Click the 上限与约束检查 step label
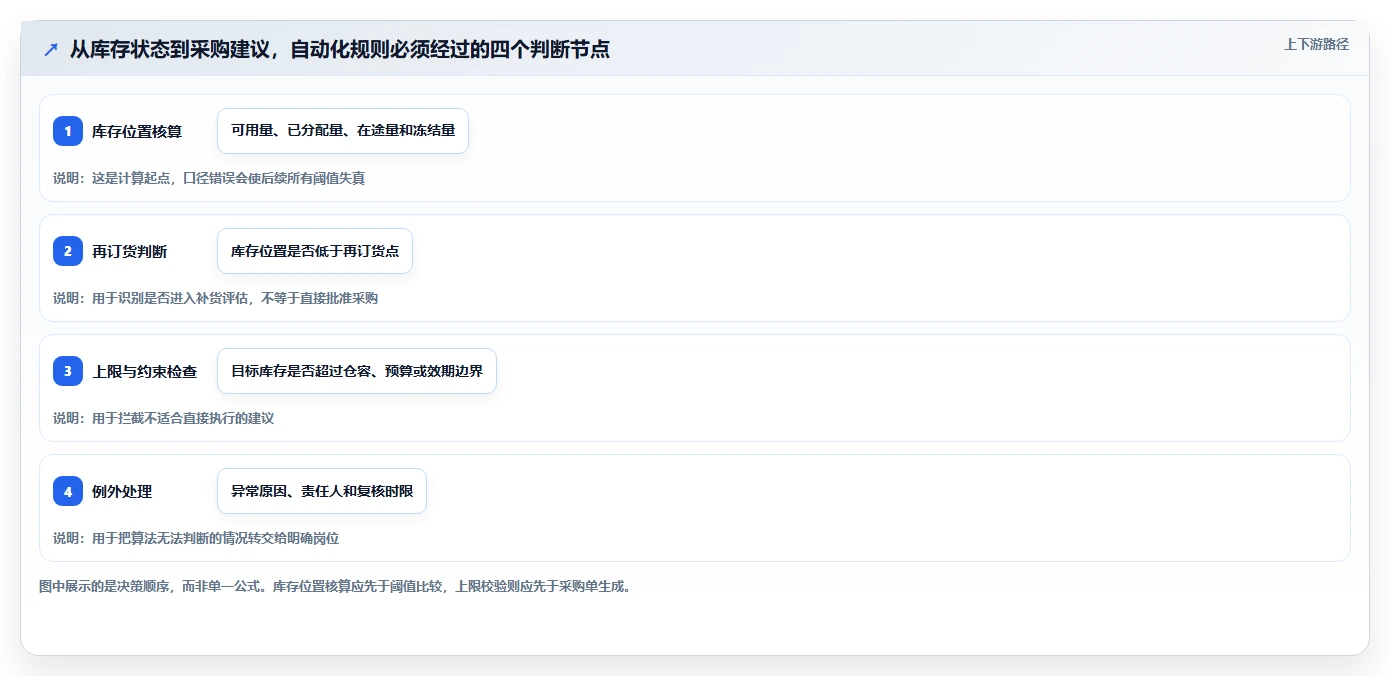Viewport: 1390px width, 676px height. [x=145, y=371]
